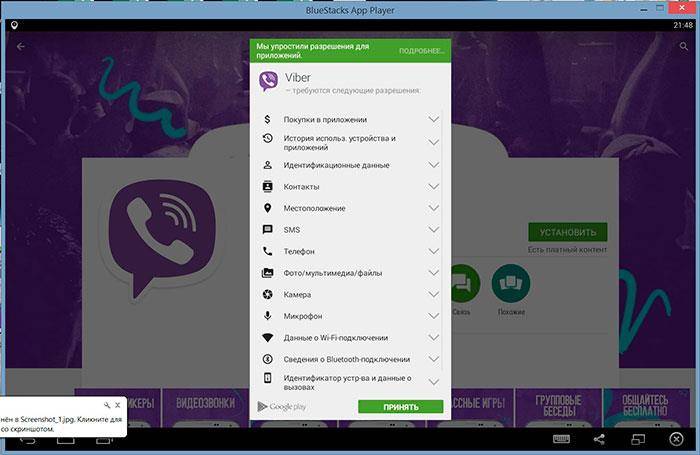Click the 21:48 clock in the status bar
700x455 pixels.
coord(683,25)
